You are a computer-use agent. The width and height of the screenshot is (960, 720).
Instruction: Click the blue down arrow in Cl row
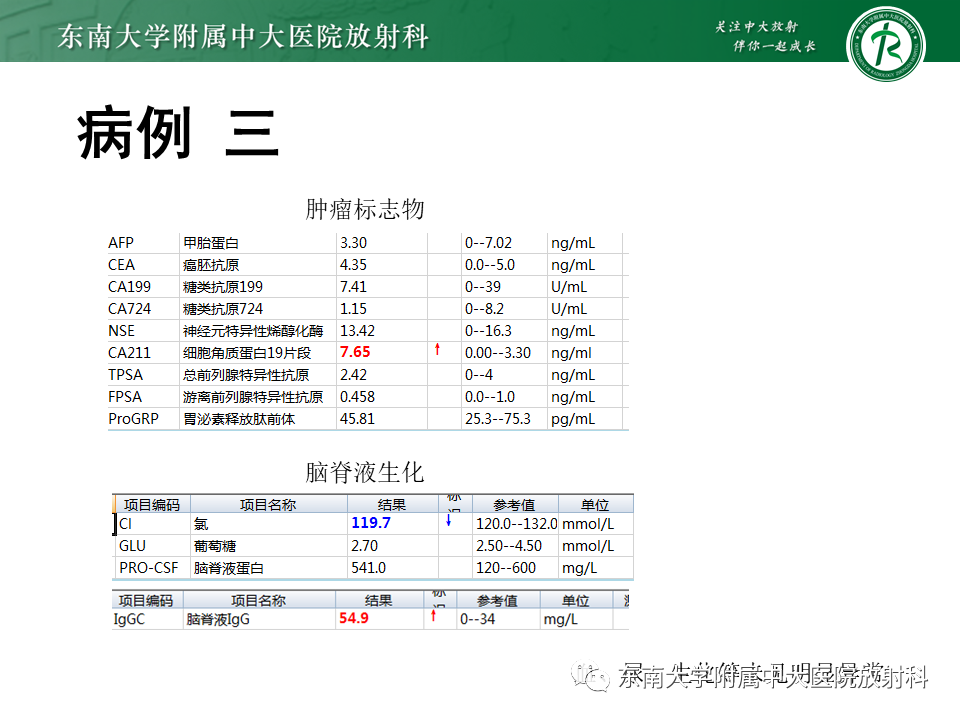(449, 520)
